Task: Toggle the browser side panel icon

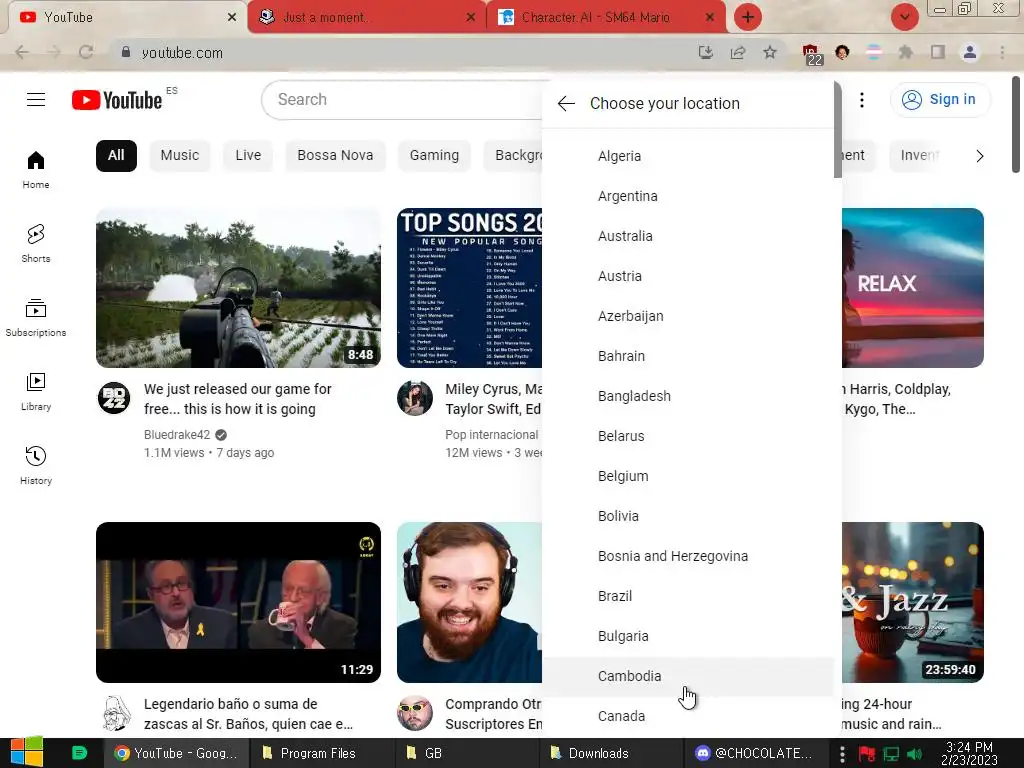Action: (x=938, y=52)
